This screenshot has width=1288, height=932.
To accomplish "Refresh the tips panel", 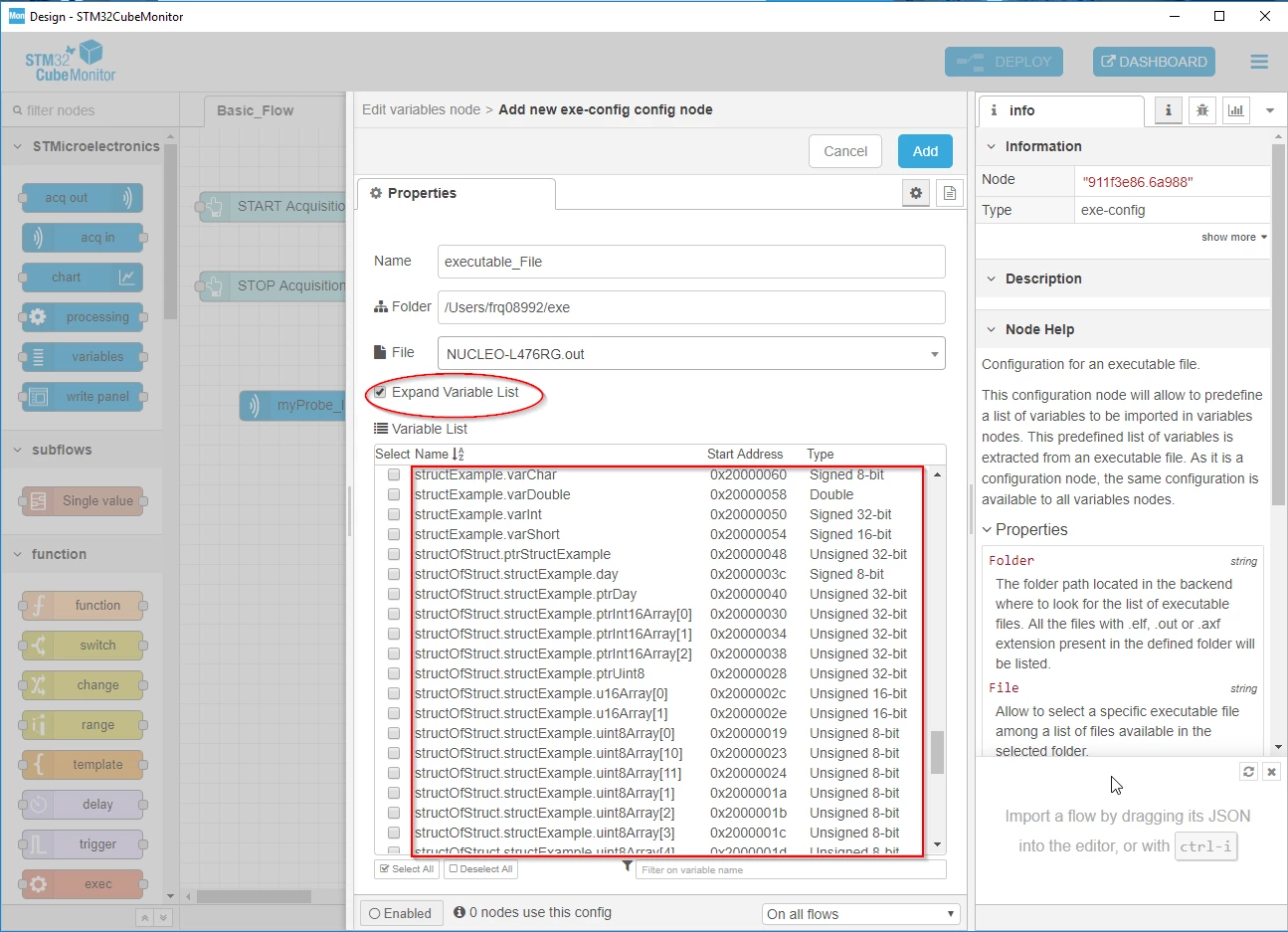I will pyautogui.click(x=1249, y=772).
